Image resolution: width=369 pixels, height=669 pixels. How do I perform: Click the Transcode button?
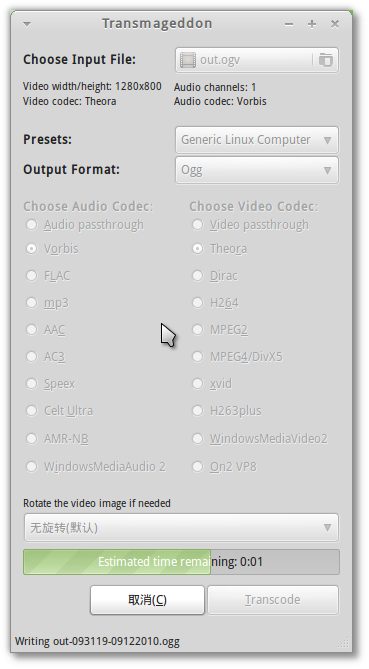[273, 600]
